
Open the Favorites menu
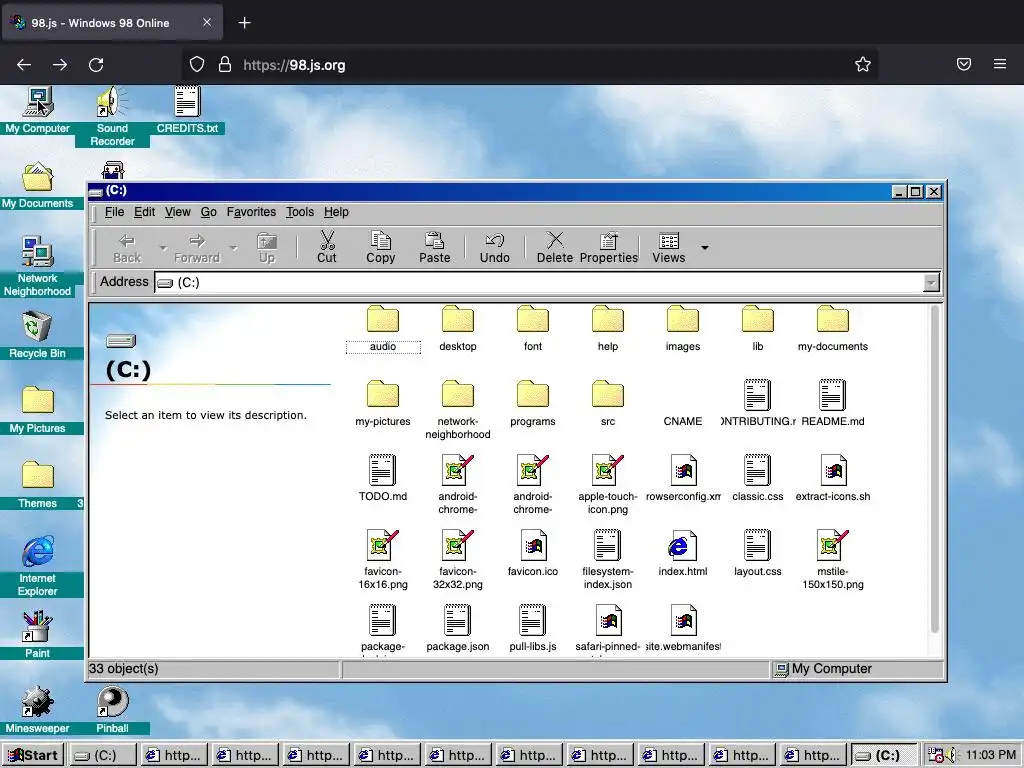click(251, 212)
